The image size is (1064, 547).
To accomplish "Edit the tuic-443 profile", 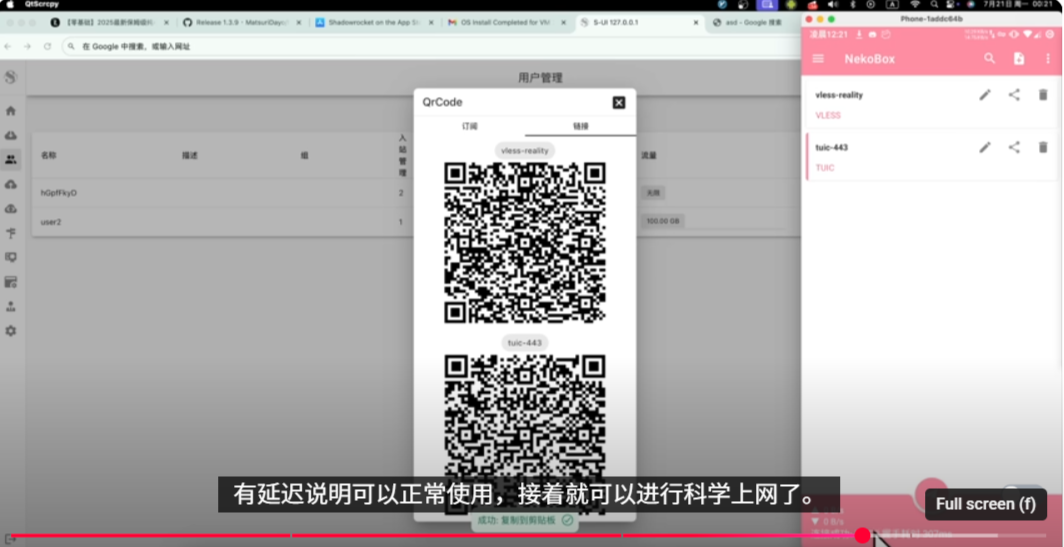I will coord(985,147).
